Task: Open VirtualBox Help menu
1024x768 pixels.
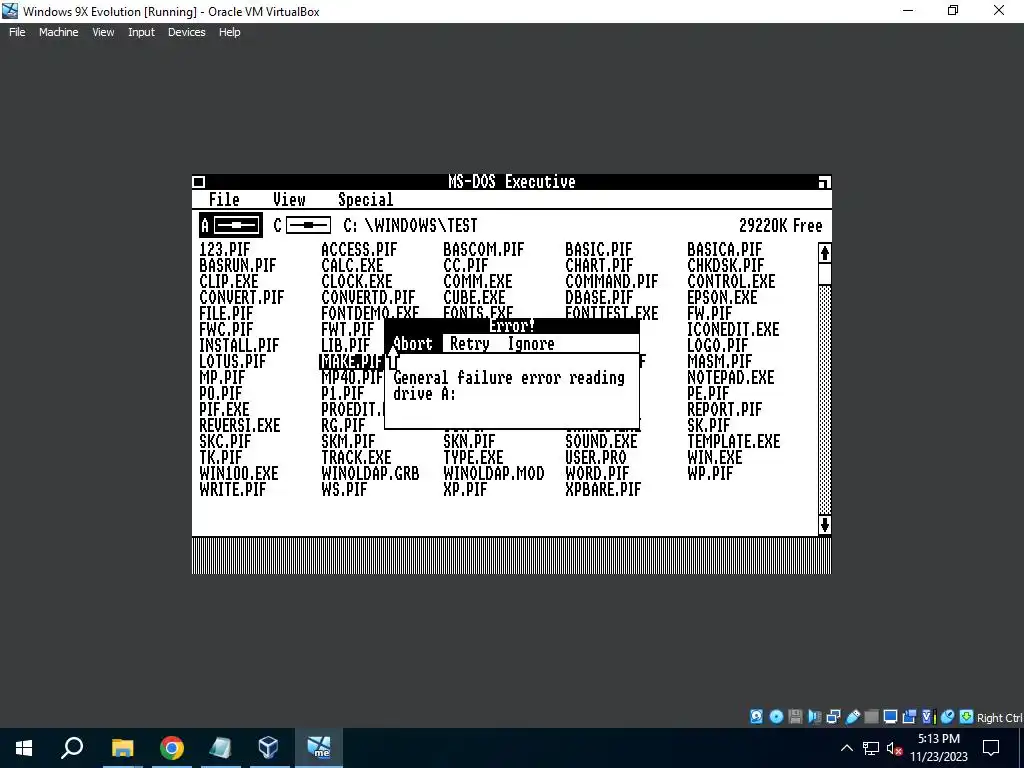Action: coord(229,32)
